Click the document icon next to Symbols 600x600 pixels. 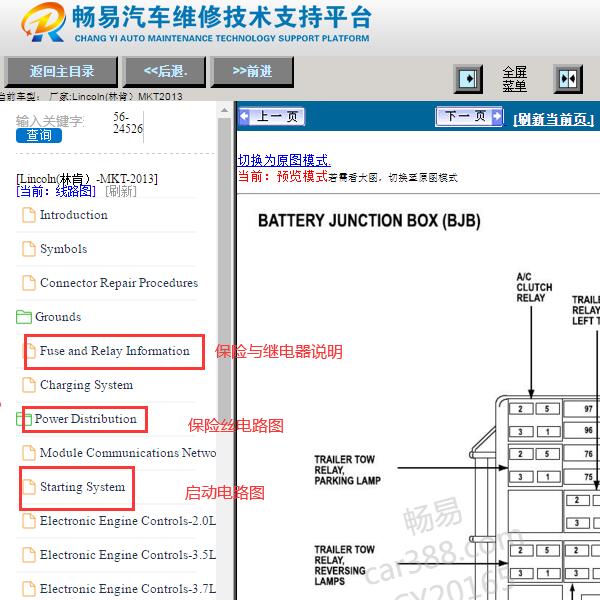(x=29, y=249)
